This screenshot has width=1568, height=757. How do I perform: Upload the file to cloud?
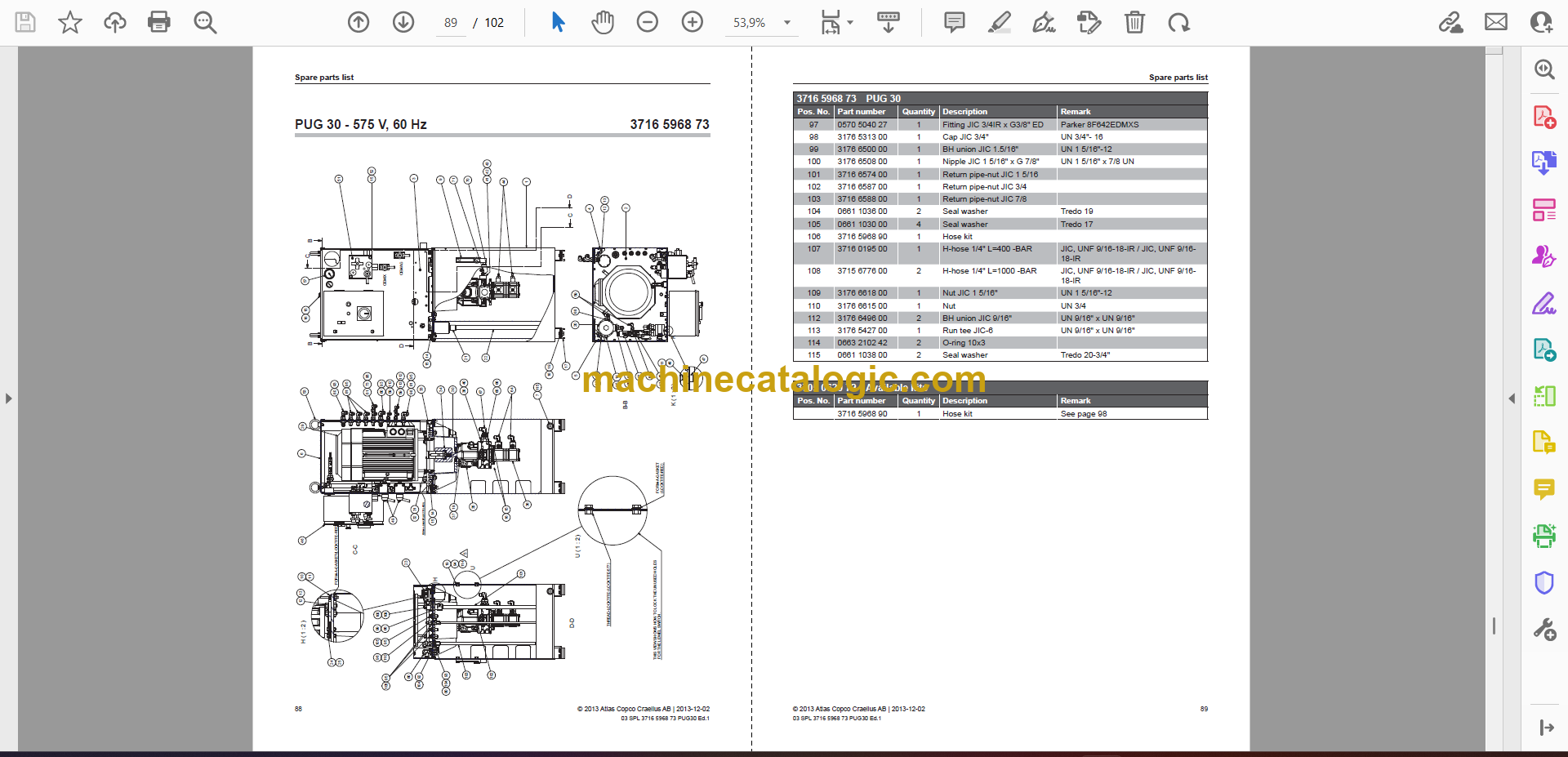coord(115,22)
